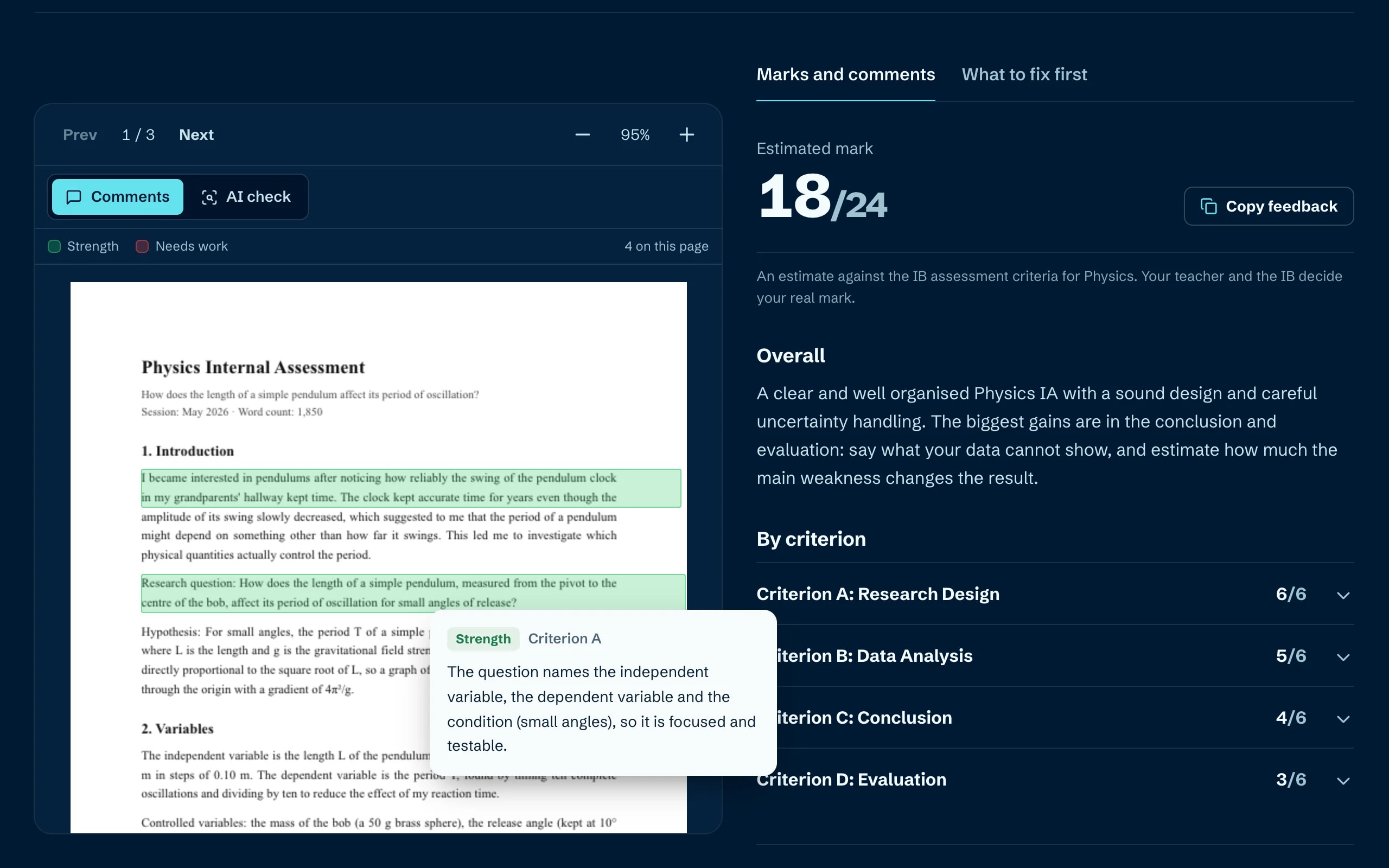Click the '4 on this page' count

(666, 246)
